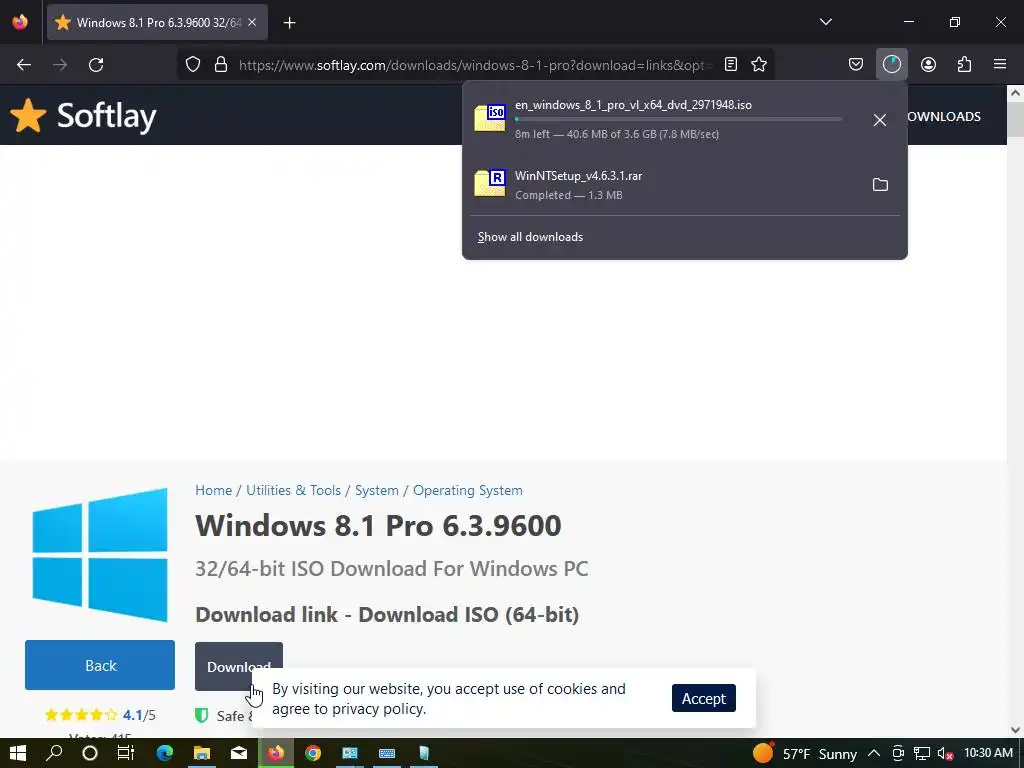Click the Softlay logo
This screenshot has height=768, width=1024.
(83, 116)
